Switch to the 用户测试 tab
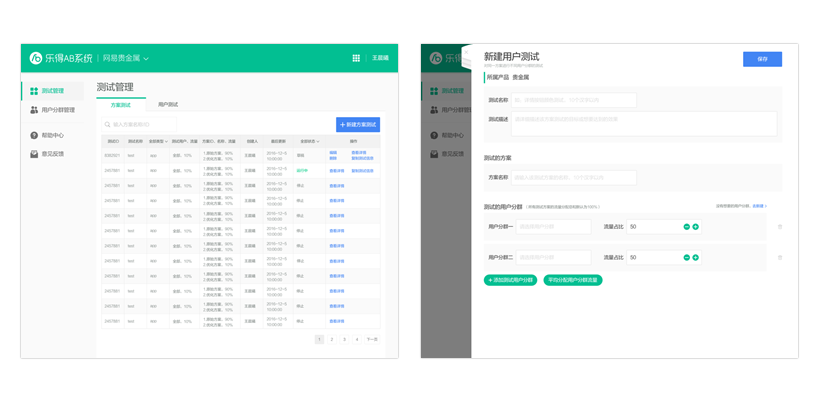 click(x=168, y=105)
